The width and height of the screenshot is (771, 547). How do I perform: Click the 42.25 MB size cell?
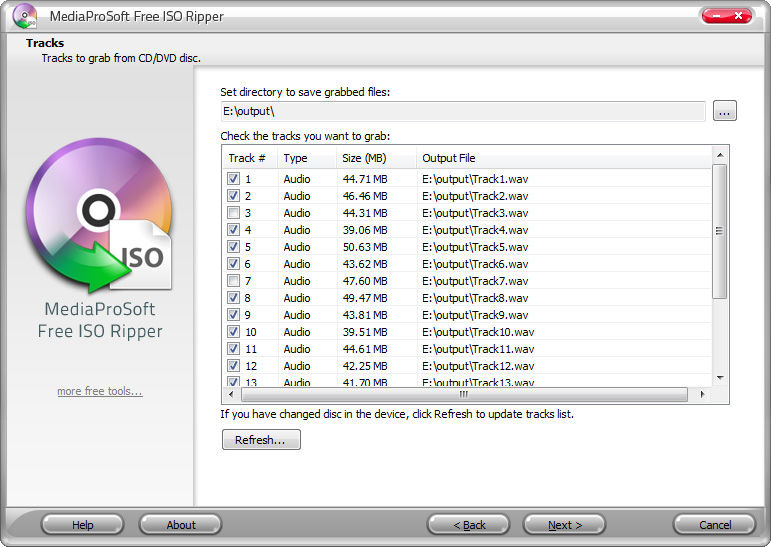point(365,366)
